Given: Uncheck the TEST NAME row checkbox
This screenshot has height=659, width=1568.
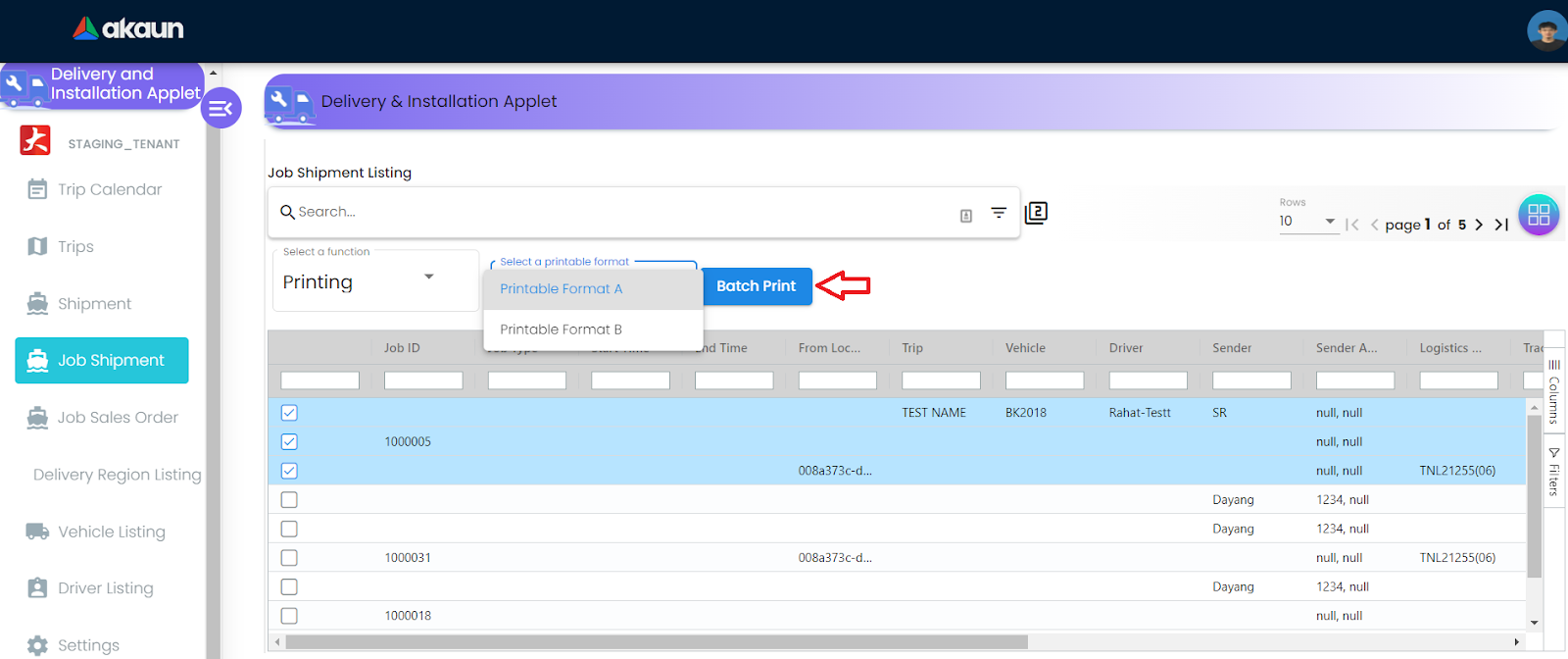Looking at the screenshot, I should pos(289,413).
